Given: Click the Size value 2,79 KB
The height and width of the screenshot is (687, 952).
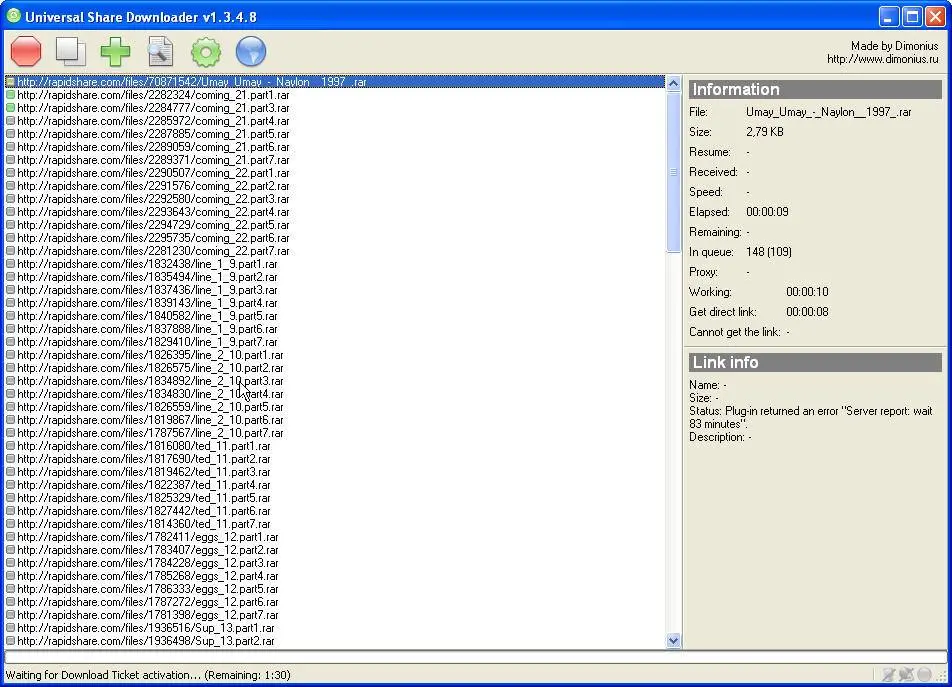Looking at the screenshot, I should point(764,132).
